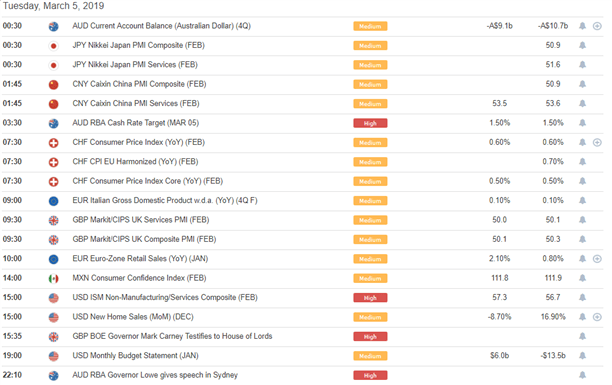Click bell icon for JPY Nikkei PMI Composite

click(x=582, y=46)
